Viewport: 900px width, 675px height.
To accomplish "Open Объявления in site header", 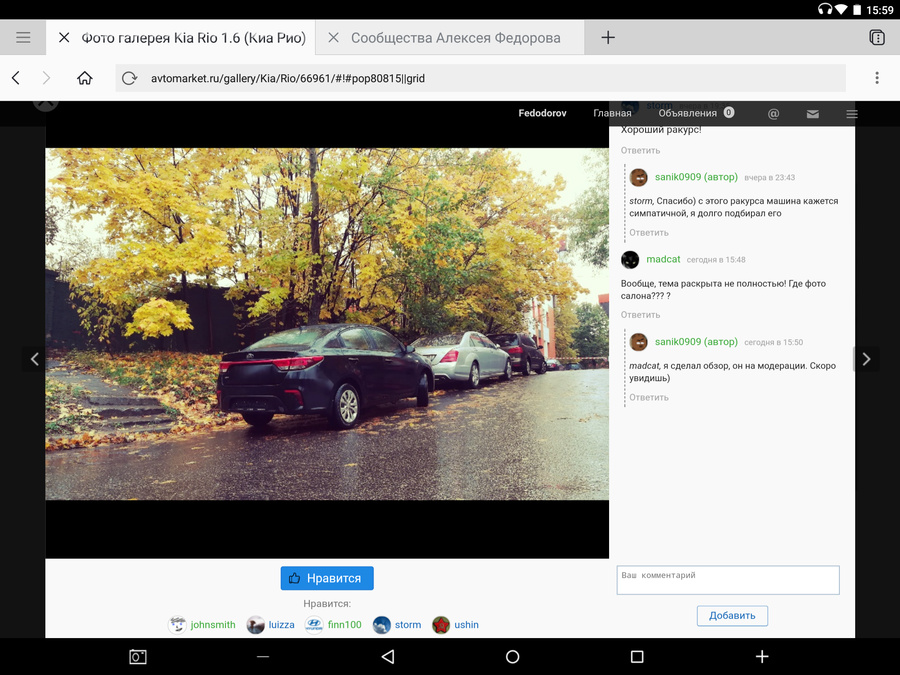I will coord(688,113).
